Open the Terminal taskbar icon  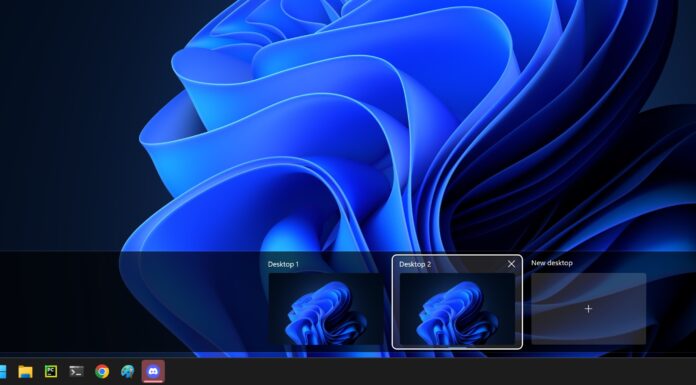pyautogui.click(x=76, y=371)
